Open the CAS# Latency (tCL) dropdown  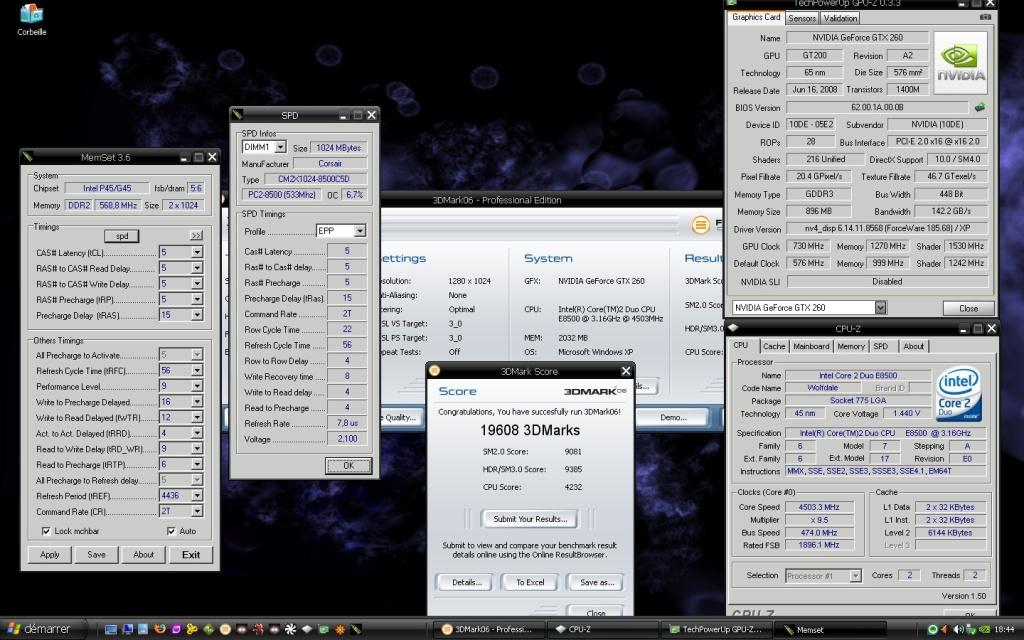(197, 252)
